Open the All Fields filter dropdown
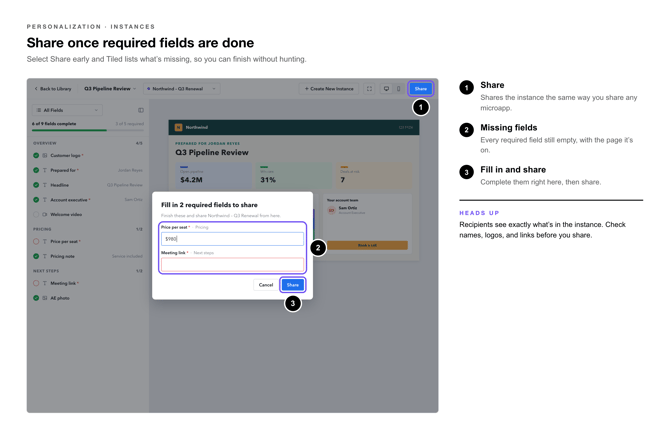The image size is (670, 430). [x=67, y=110]
